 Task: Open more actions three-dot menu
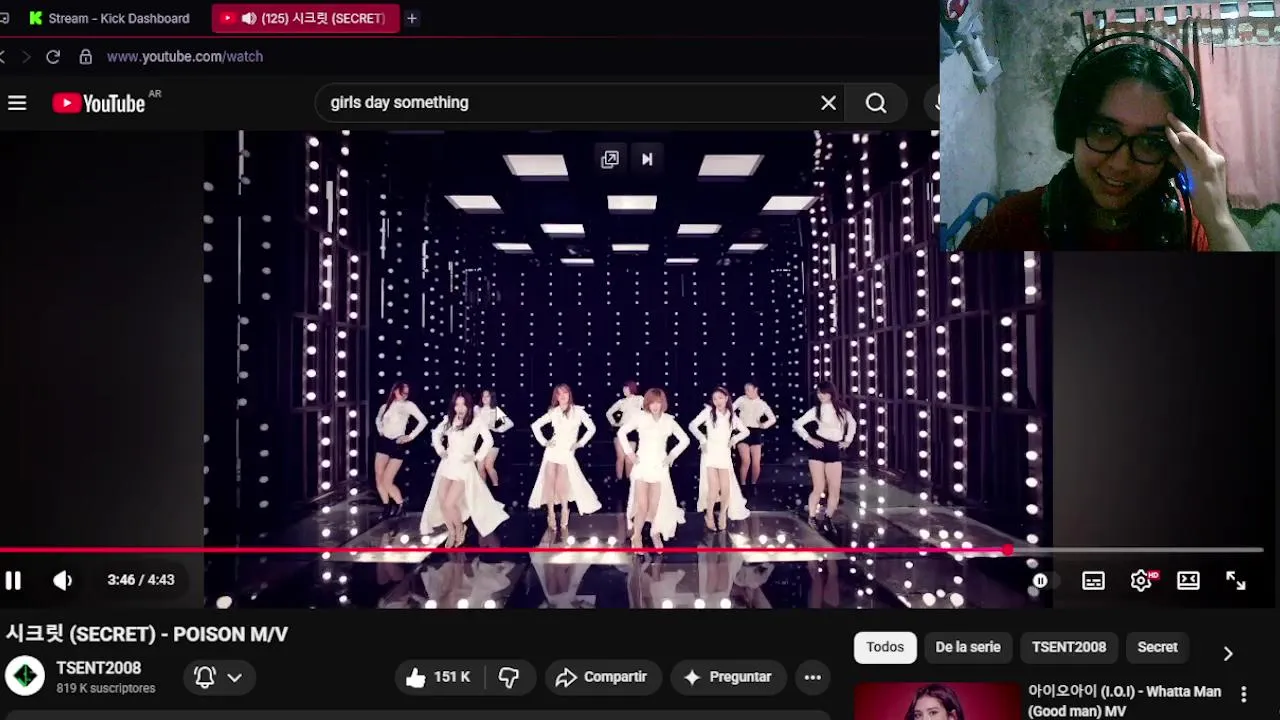813,677
